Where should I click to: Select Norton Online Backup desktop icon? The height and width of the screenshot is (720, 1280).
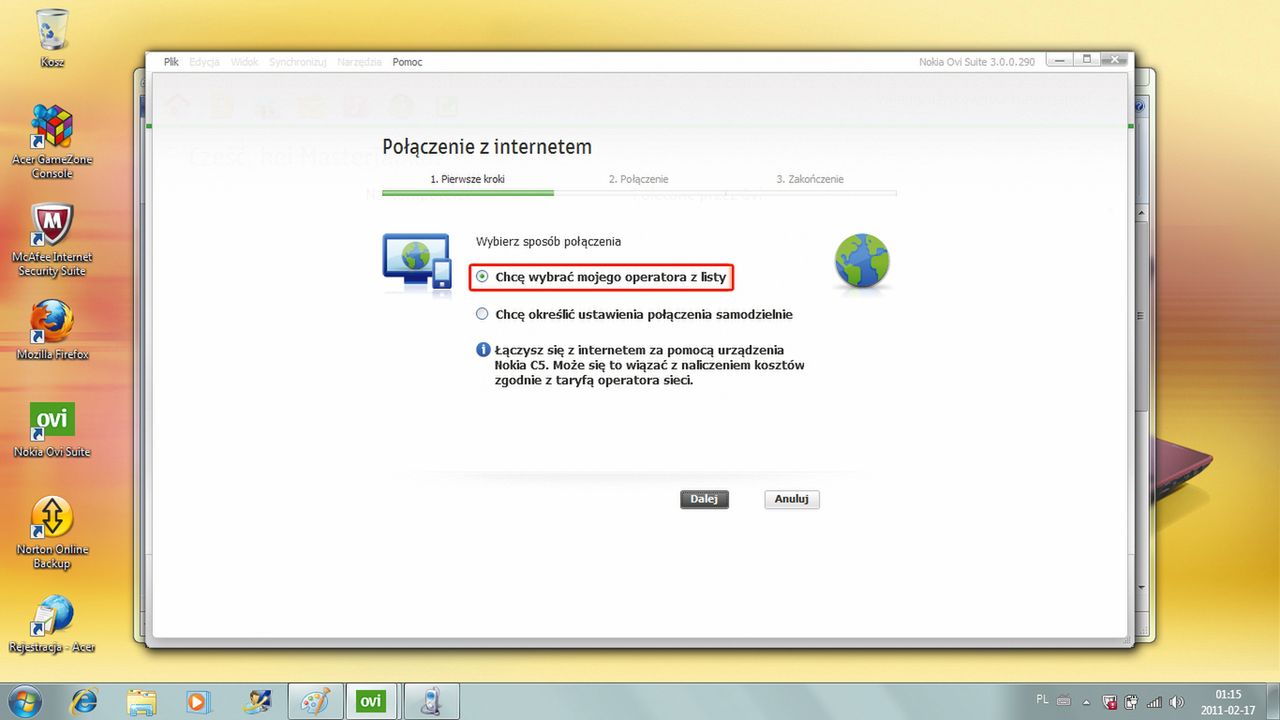pyautogui.click(x=52, y=533)
